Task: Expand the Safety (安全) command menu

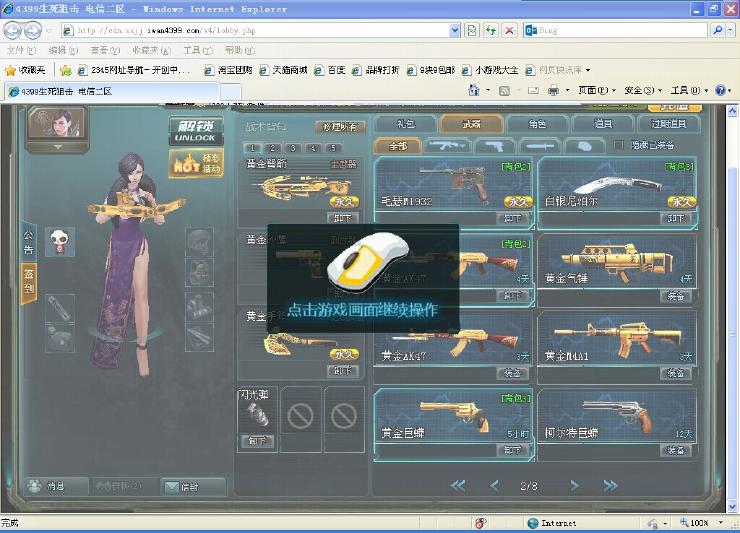Action: click(642, 90)
